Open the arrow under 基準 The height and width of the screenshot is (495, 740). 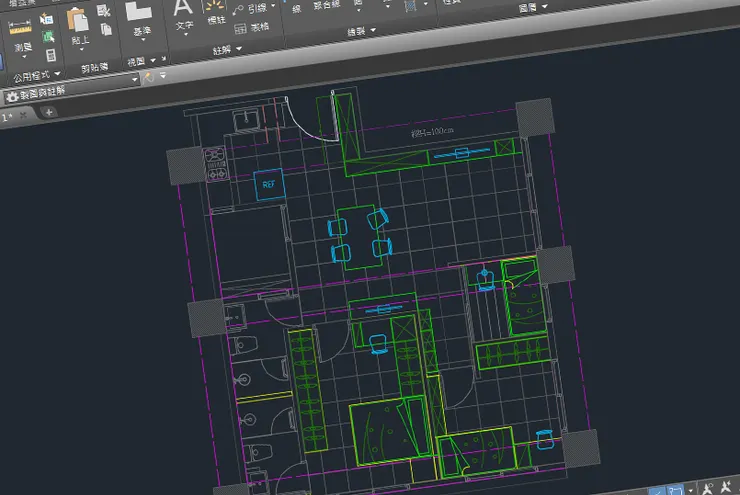[x=143, y=40]
